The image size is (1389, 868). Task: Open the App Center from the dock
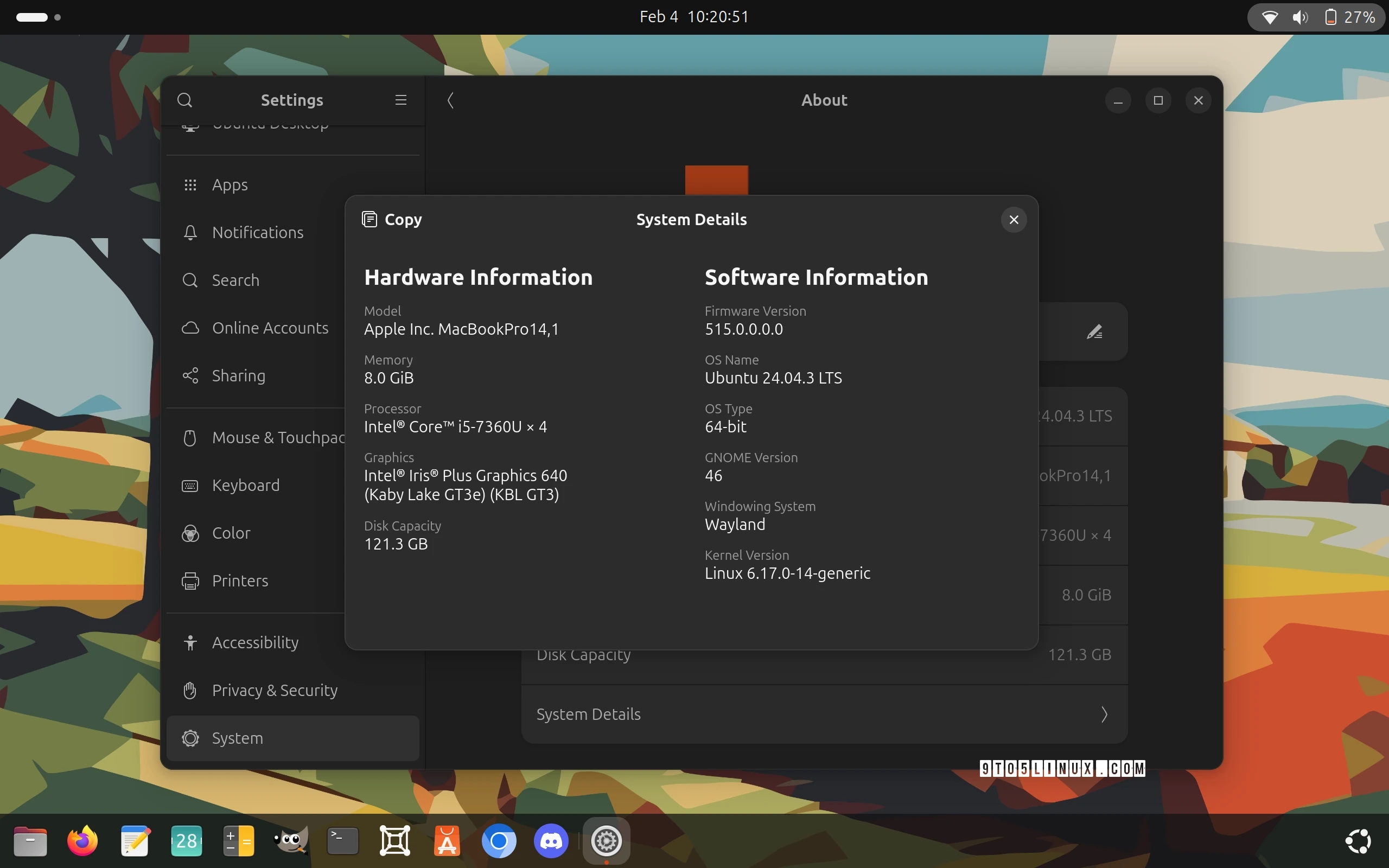447,840
